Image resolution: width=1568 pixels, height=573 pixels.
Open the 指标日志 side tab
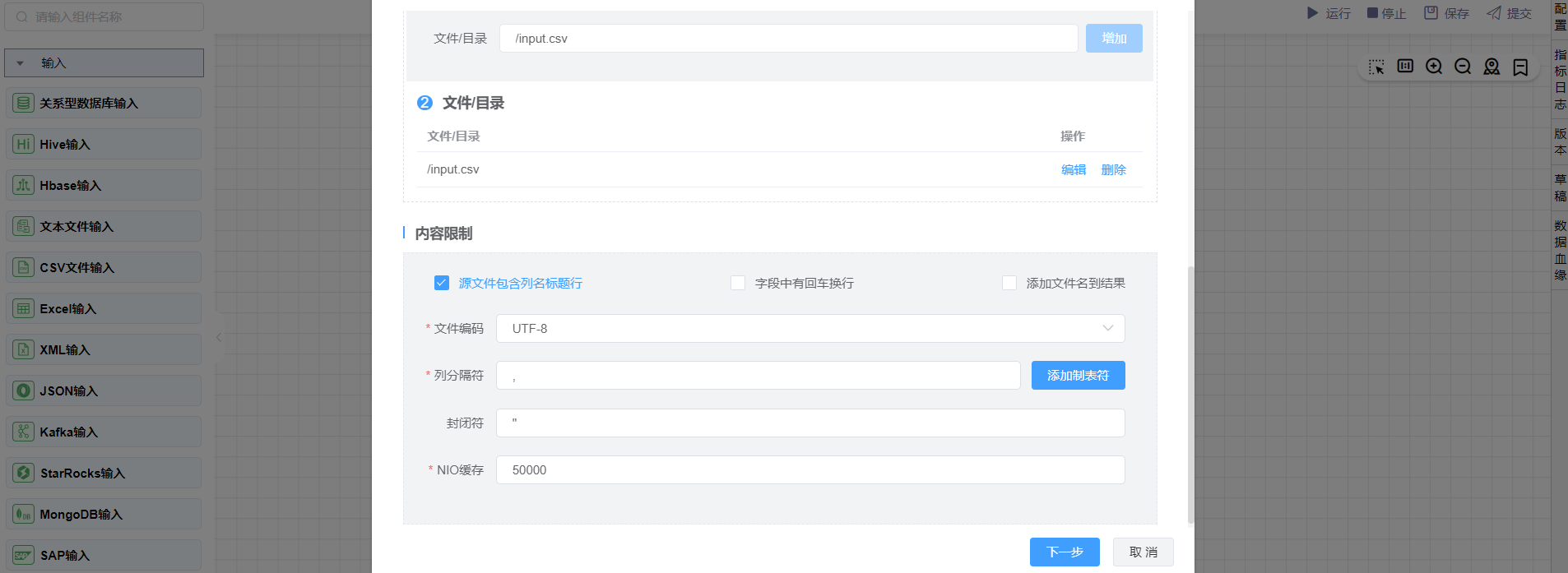pos(1560,79)
